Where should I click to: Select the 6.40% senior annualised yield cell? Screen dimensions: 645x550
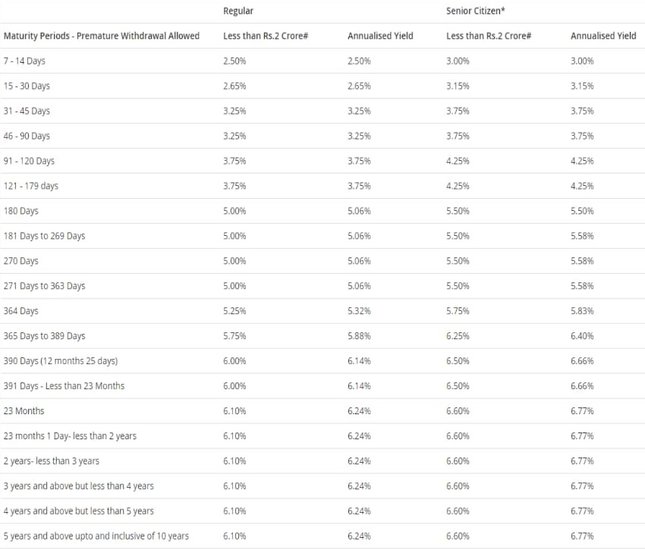582,336
